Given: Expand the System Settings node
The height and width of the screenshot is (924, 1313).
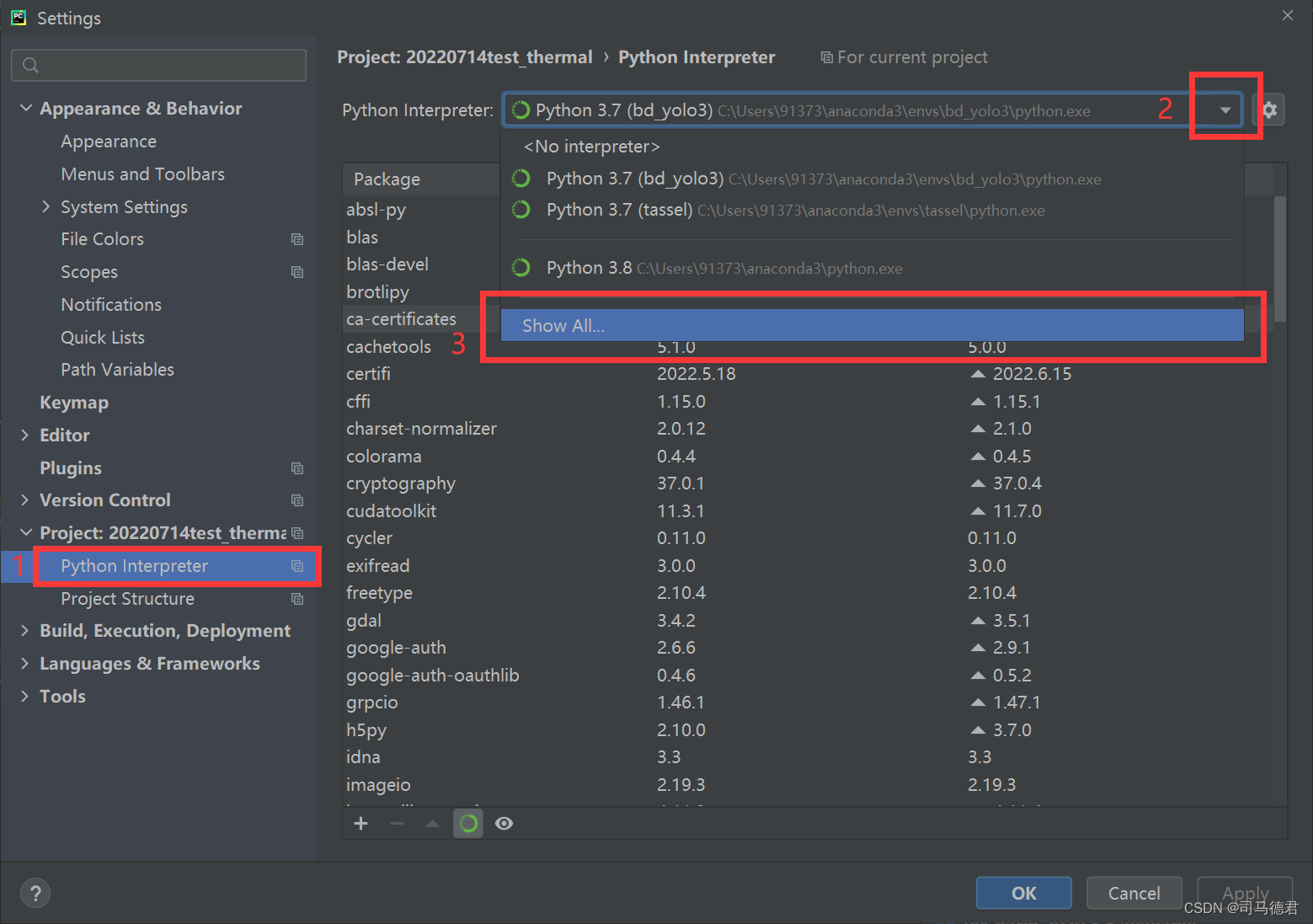Looking at the screenshot, I should click(46, 206).
